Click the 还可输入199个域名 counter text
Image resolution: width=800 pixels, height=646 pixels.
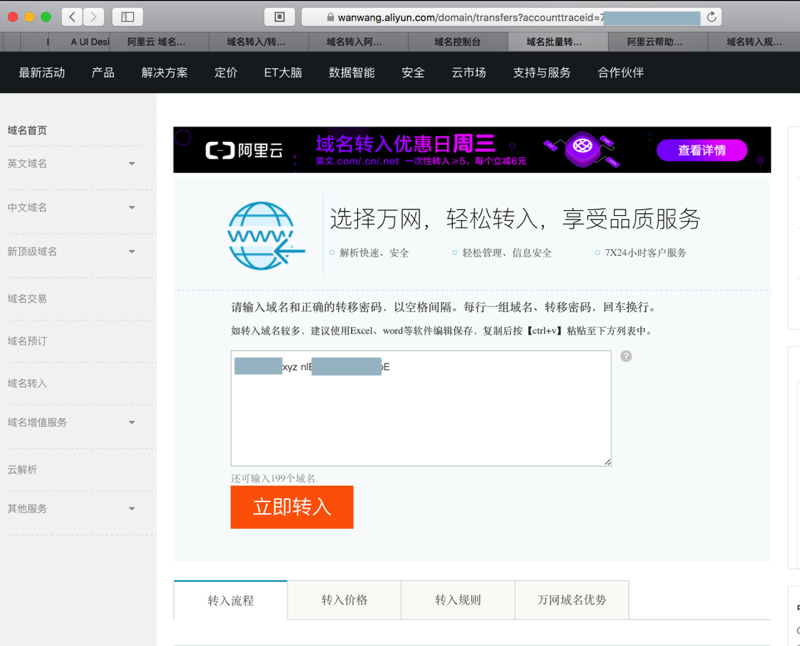tap(273, 479)
